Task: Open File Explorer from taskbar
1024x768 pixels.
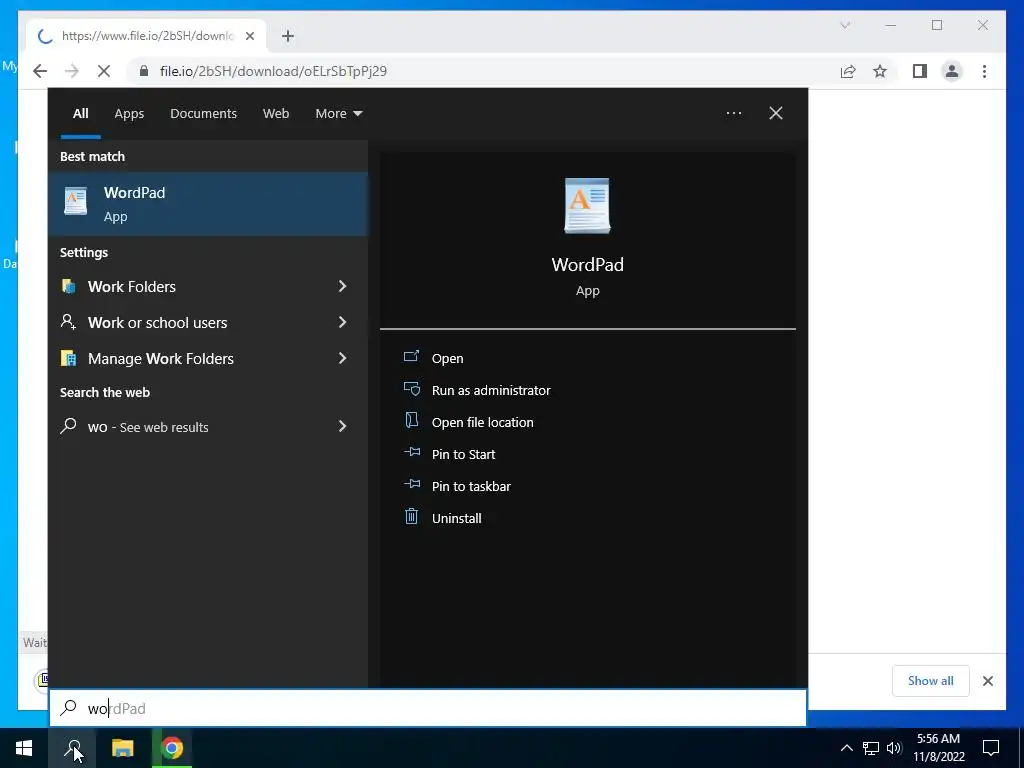Action: point(122,748)
